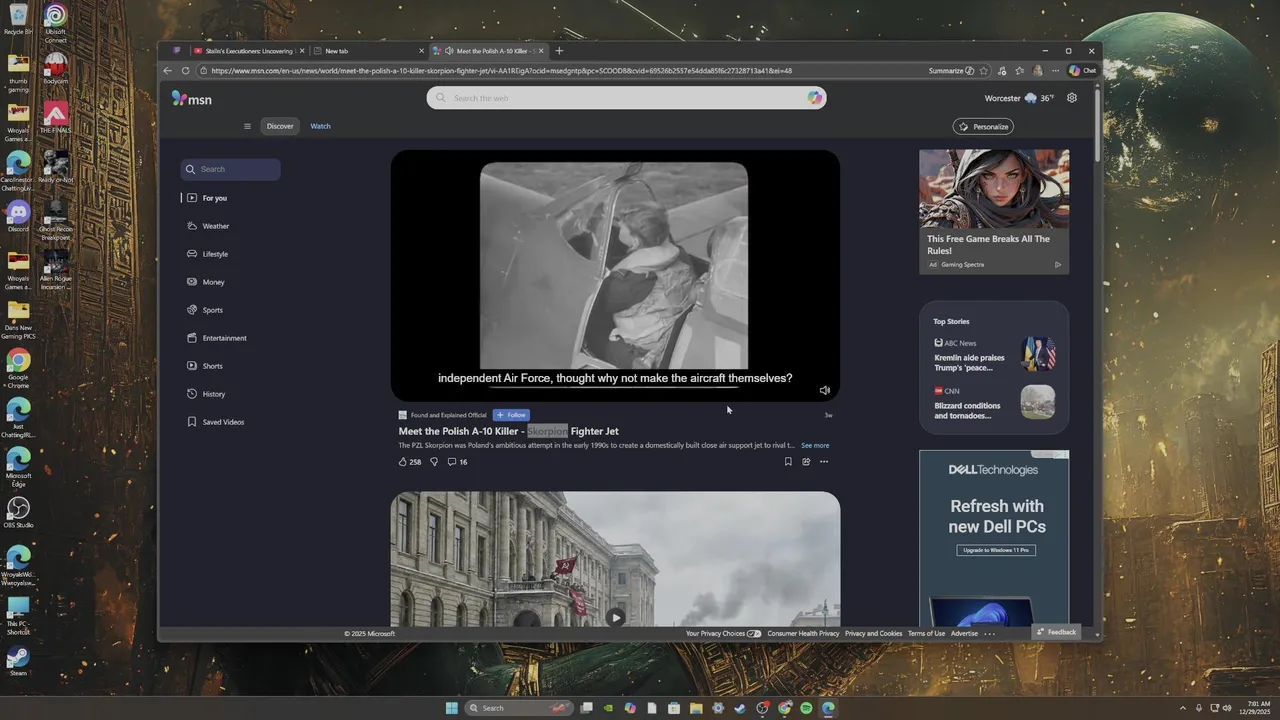Open the 16 comments on the video
Image resolution: width=1280 pixels, height=720 pixels.
tap(457, 462)
